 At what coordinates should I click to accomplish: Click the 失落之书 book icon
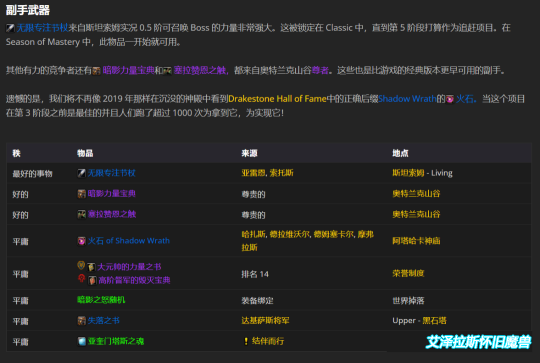coord(81,321)
